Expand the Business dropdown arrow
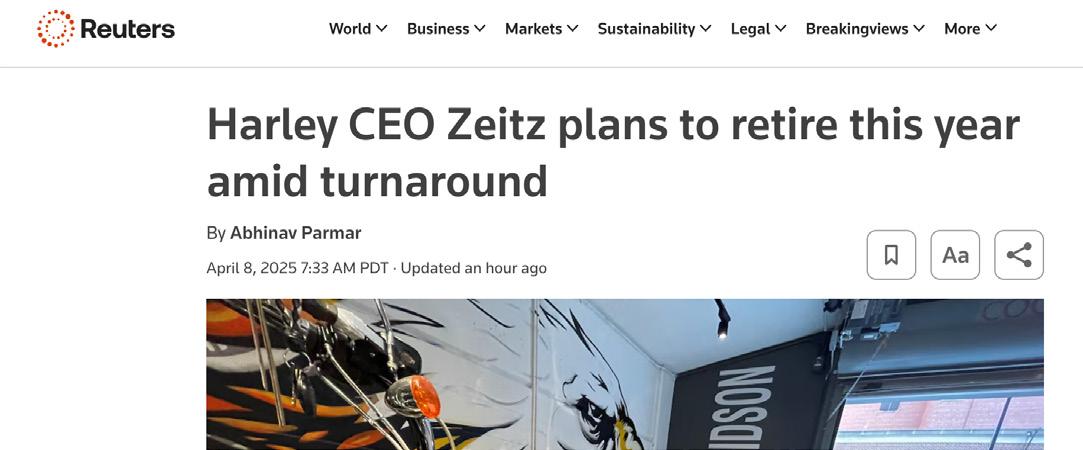1083x450 pixels. coord(480,29)
